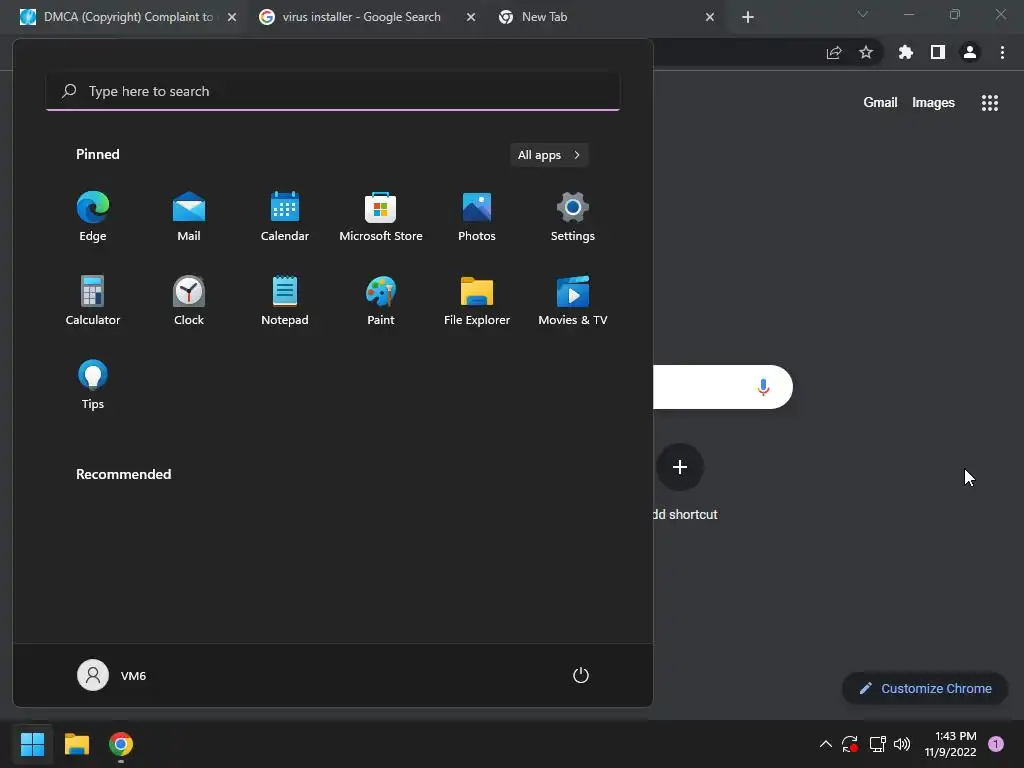Open the Google apps grid
1024x768 pixels.
click(x=990, y=103)
